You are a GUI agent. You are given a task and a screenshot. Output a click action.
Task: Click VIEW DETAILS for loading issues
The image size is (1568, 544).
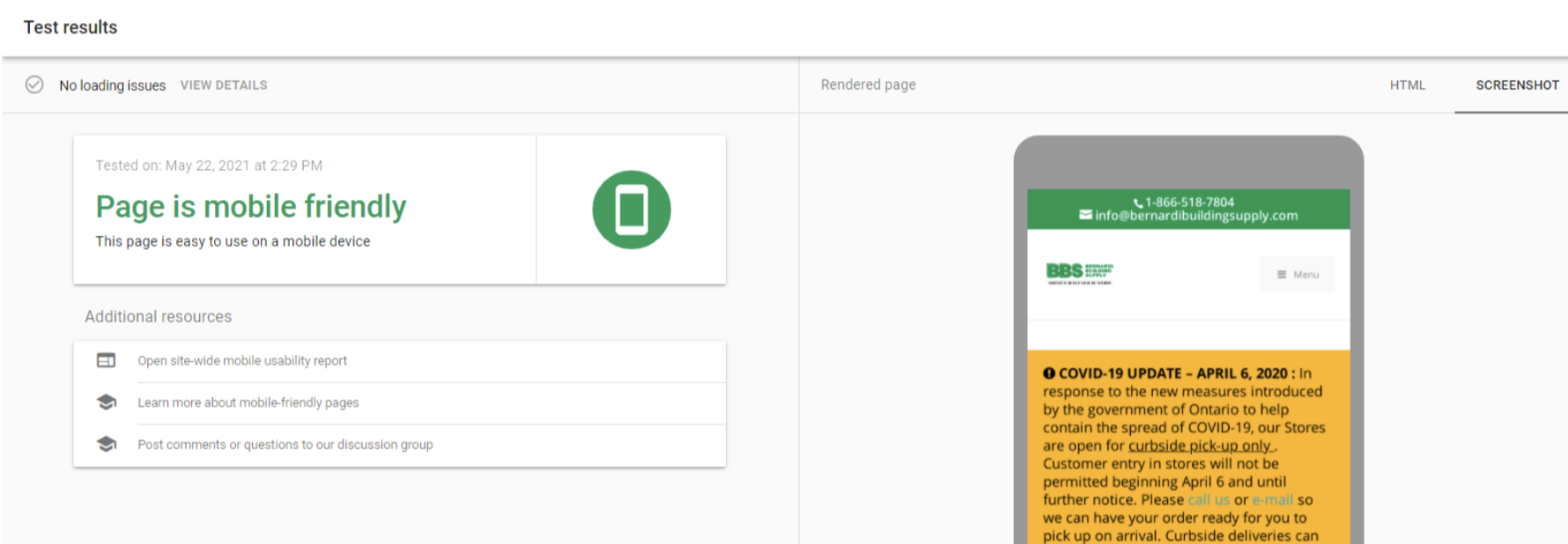pyautogui.click(x=224, y=85)
